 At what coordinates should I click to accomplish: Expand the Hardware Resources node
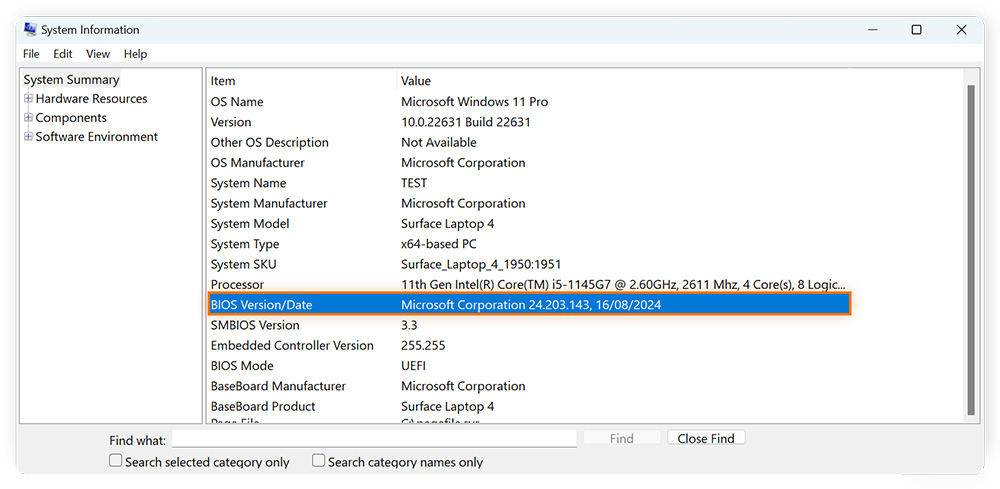click(28, 99)
